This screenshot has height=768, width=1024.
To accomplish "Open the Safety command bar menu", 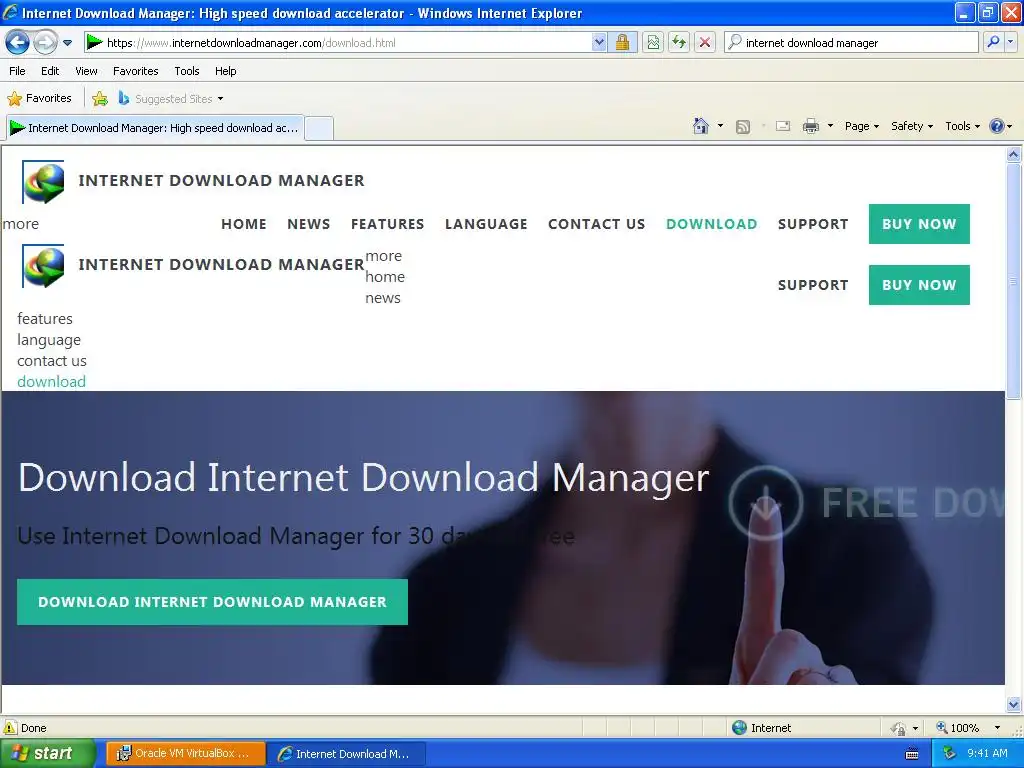I will click(912, 126).
